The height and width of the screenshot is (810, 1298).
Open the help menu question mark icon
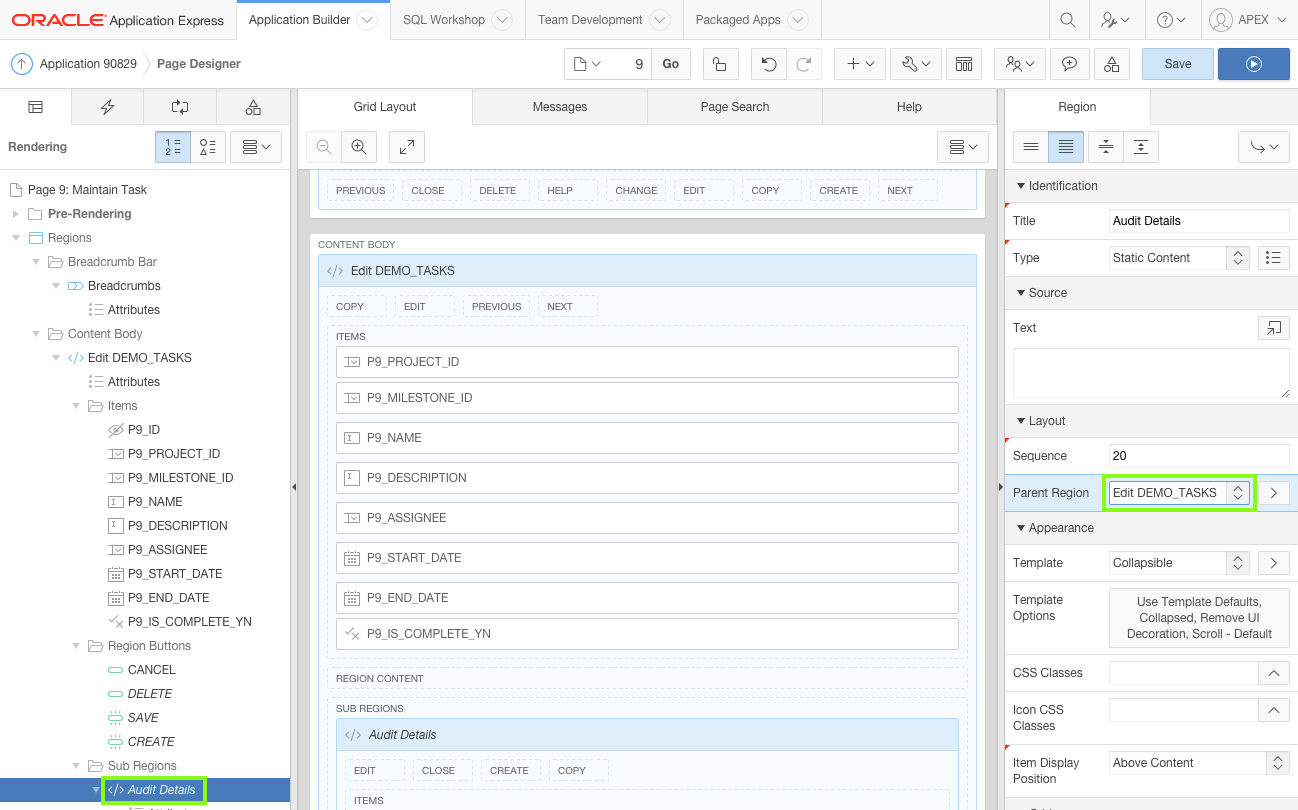1166,19
